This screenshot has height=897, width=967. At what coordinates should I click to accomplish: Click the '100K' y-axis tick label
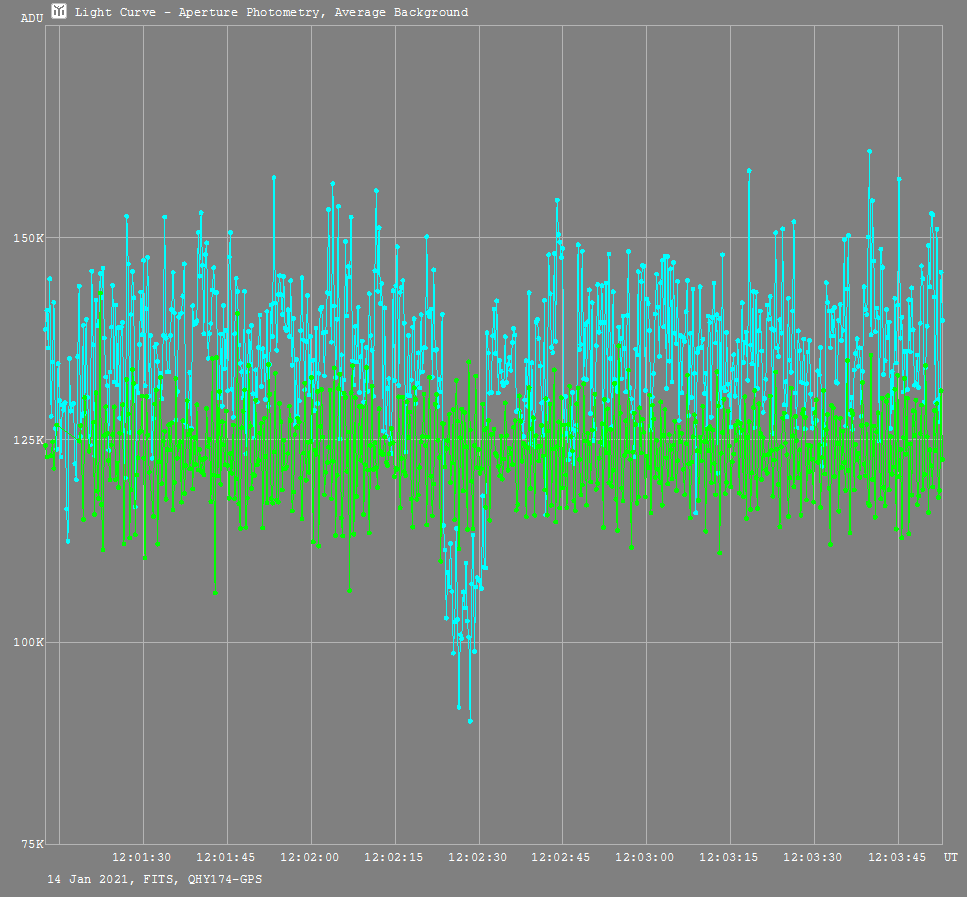28,642
